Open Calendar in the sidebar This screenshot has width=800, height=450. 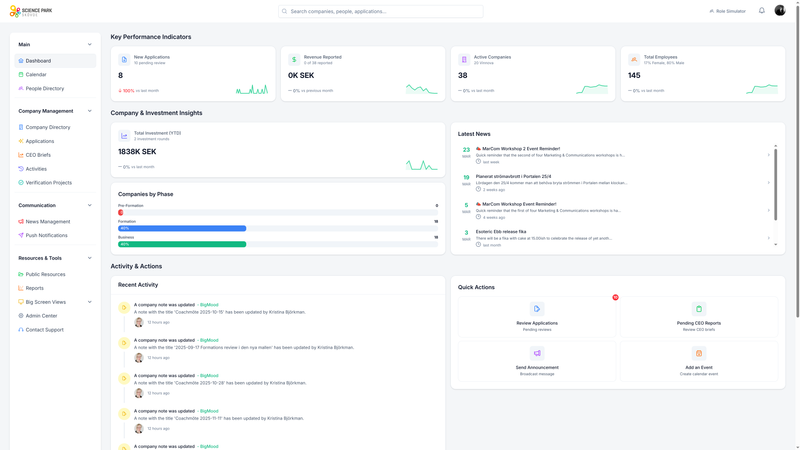(x=36, y=75)
